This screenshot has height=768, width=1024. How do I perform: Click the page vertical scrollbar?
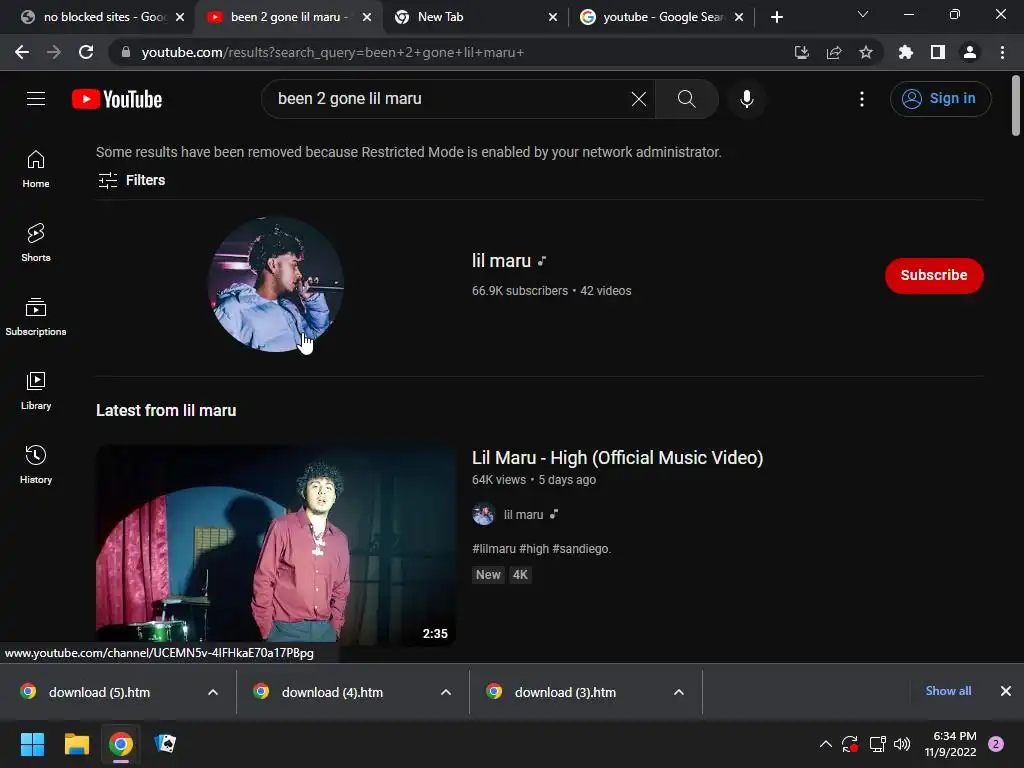tap(1016, 105)
